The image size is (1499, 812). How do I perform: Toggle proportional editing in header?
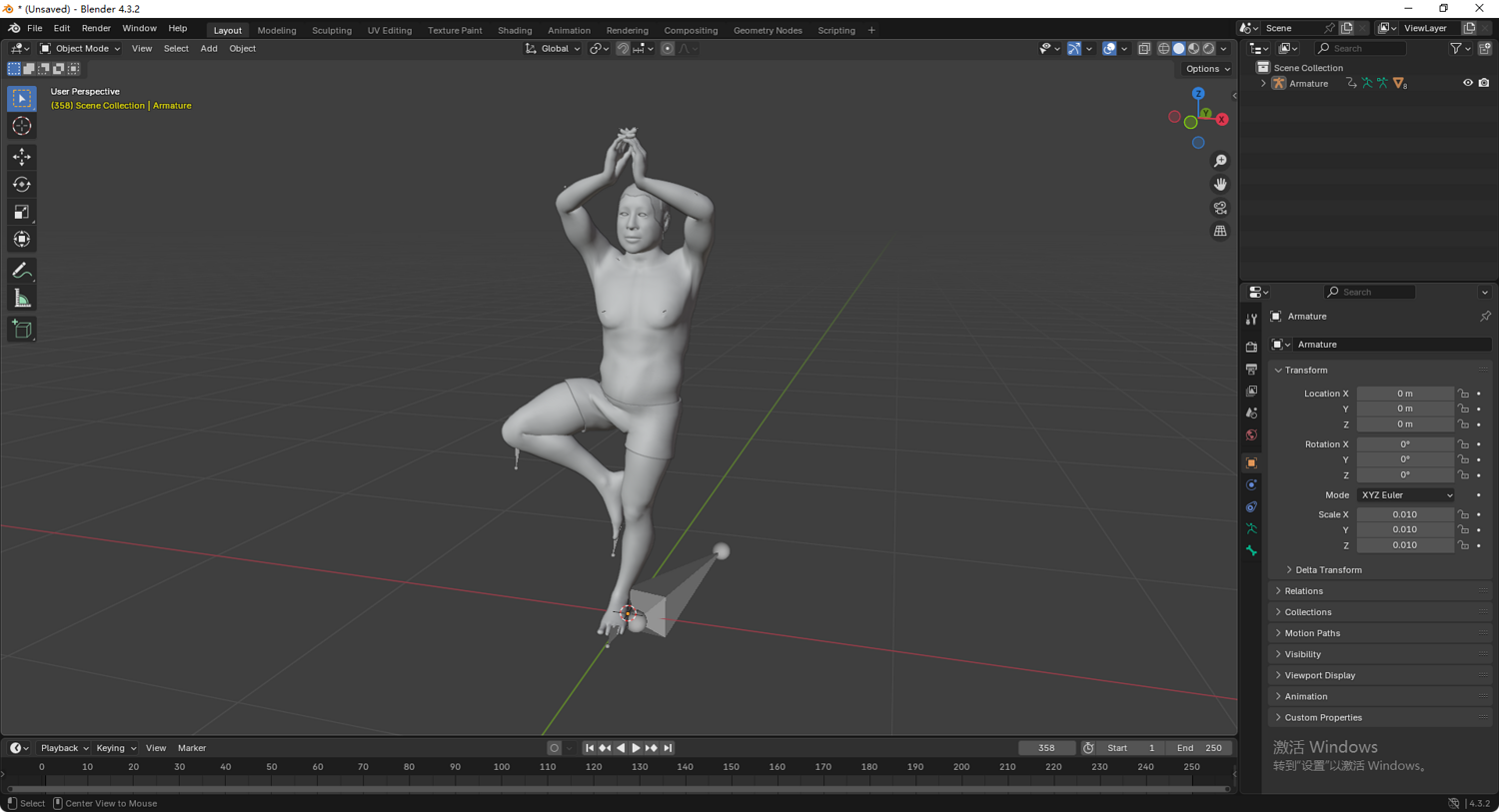(668, 48)
